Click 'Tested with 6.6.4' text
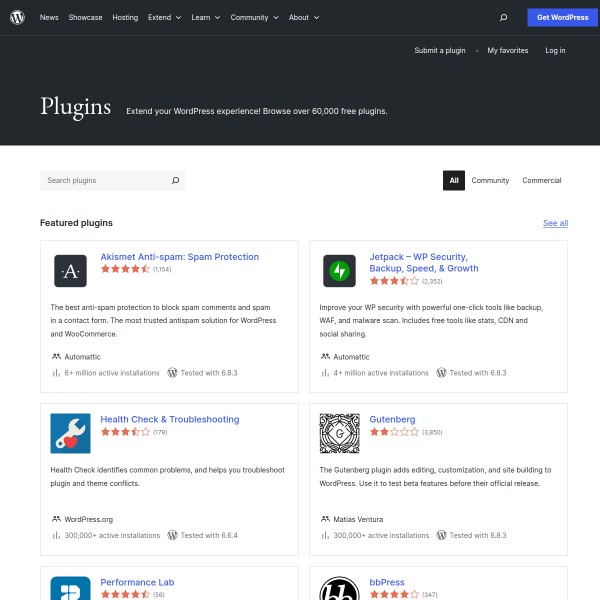The height and width of the screenshot is (600, 600). click(x=209, y=535)
